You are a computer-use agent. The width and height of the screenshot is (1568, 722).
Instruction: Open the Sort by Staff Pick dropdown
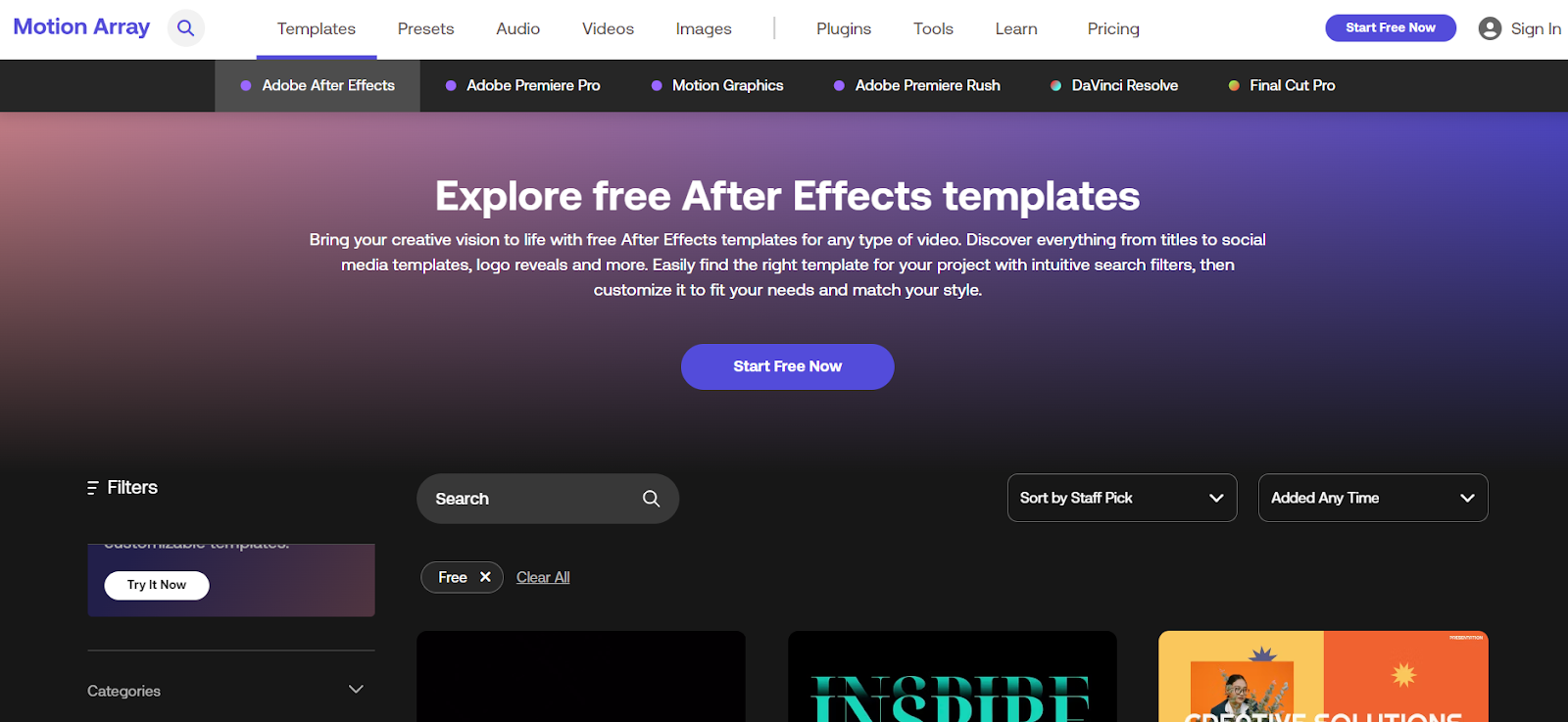tap(1122, 498)
